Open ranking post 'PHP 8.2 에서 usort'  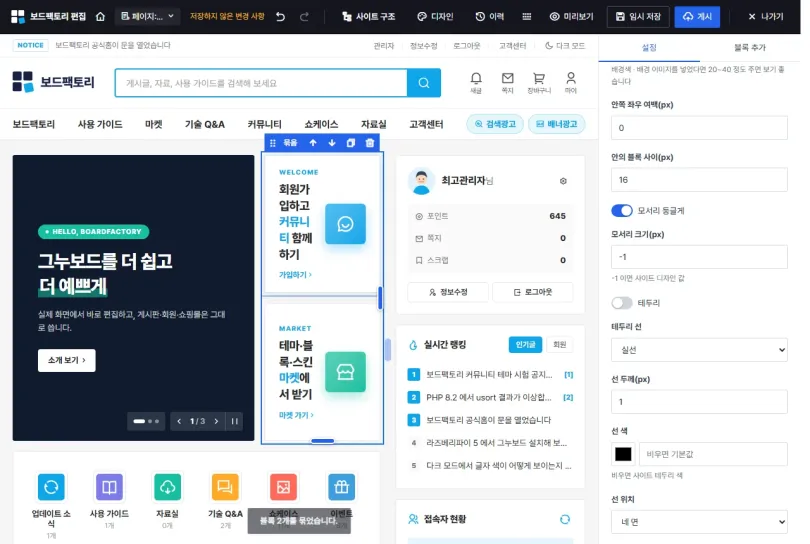[x=488, y=397]
